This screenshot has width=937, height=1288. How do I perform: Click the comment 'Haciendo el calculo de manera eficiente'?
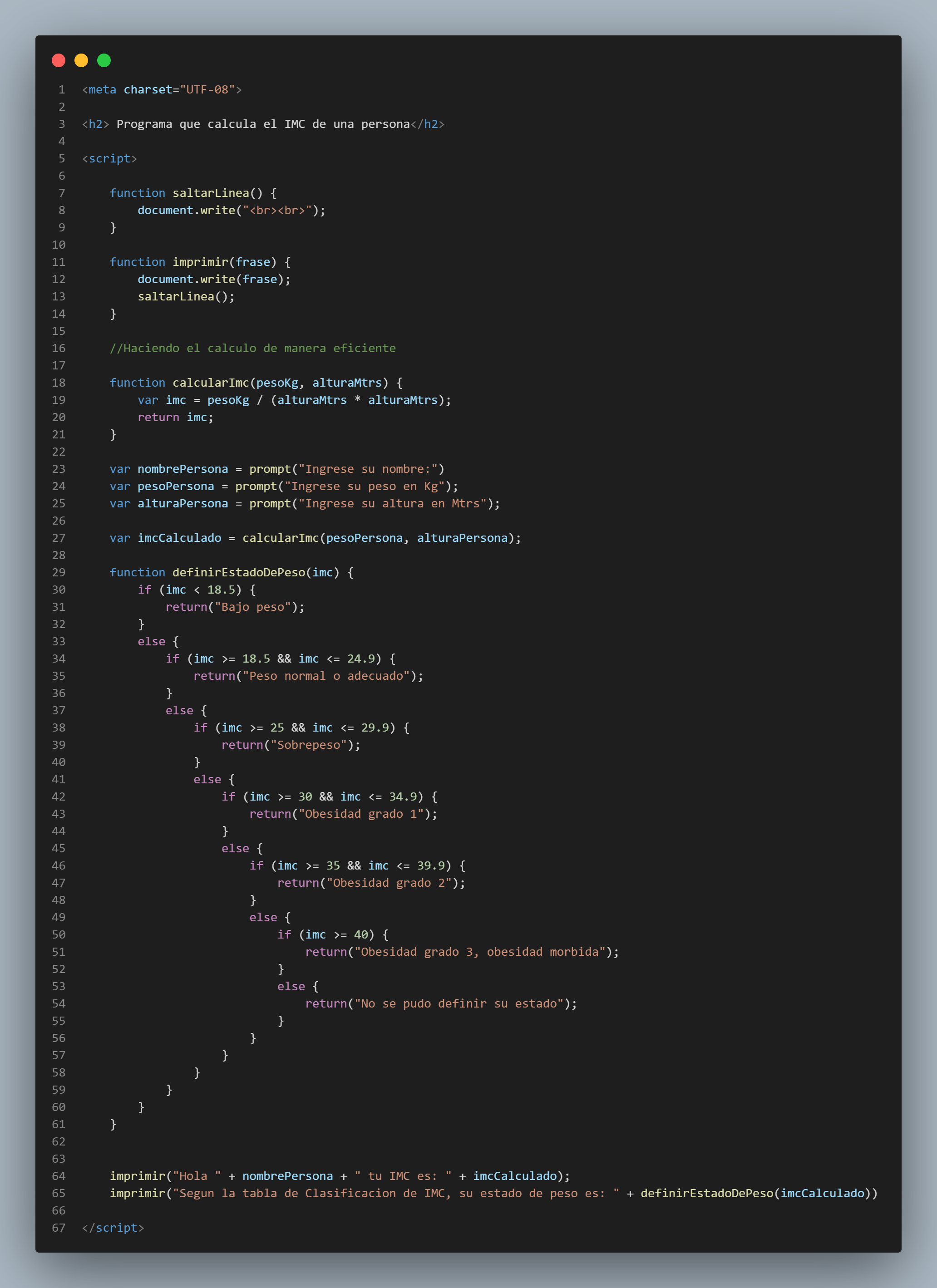coord(253,348)
